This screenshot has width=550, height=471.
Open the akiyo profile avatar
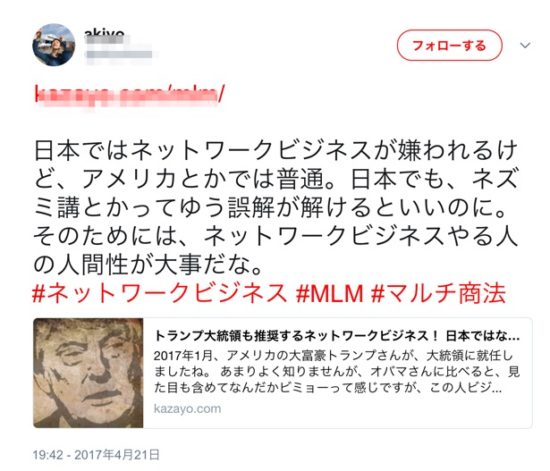pos(54,45)
